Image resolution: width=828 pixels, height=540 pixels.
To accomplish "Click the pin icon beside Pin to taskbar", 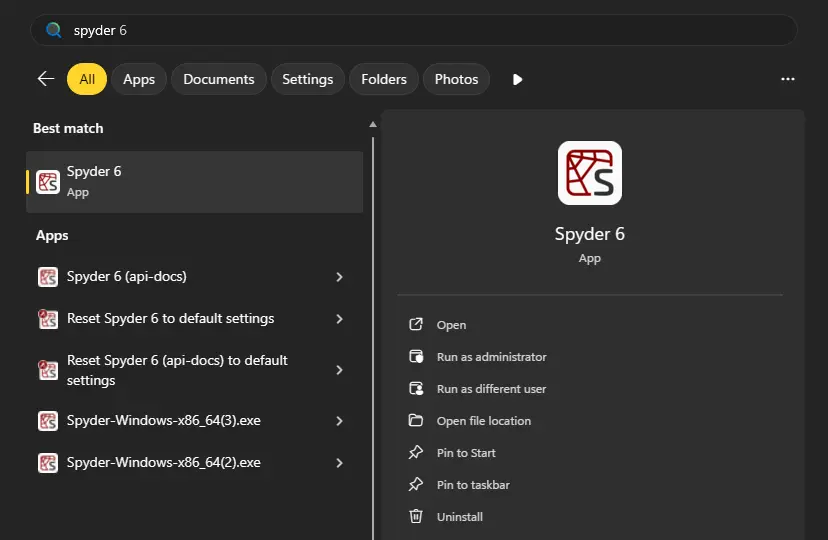I will [x=416, y=485].
